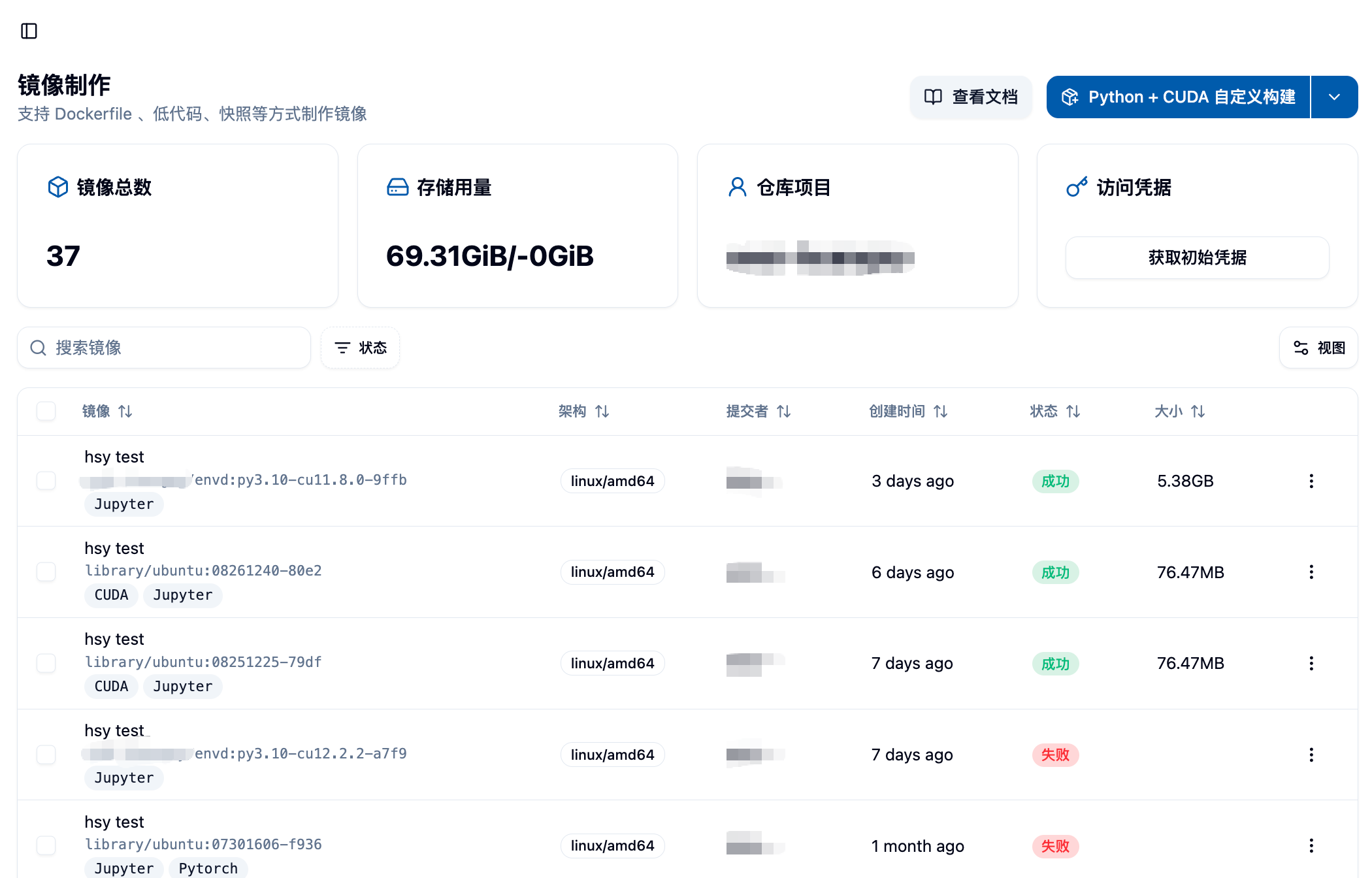This screenshot has height=878, width=1372.
Task: Open more options for ubuntu:08261240-80e2 row
Action: pos(1311,572)
